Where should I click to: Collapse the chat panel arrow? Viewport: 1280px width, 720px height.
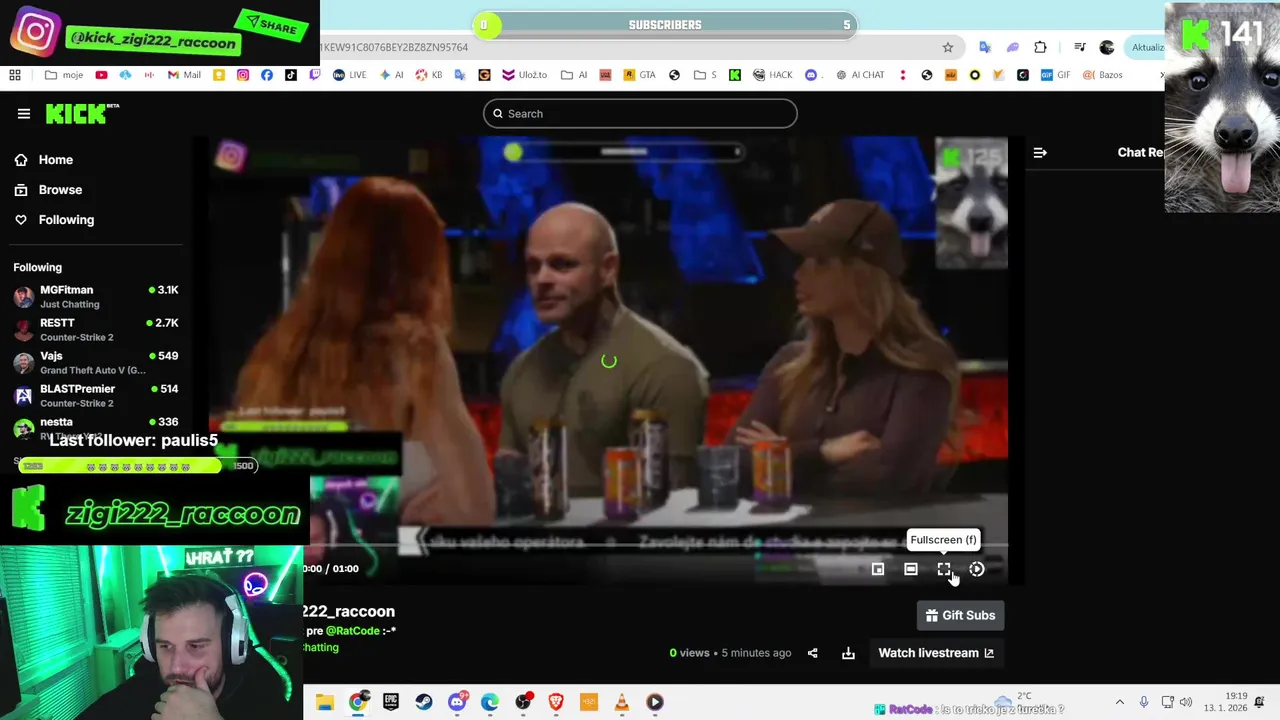click(1040, 153)
